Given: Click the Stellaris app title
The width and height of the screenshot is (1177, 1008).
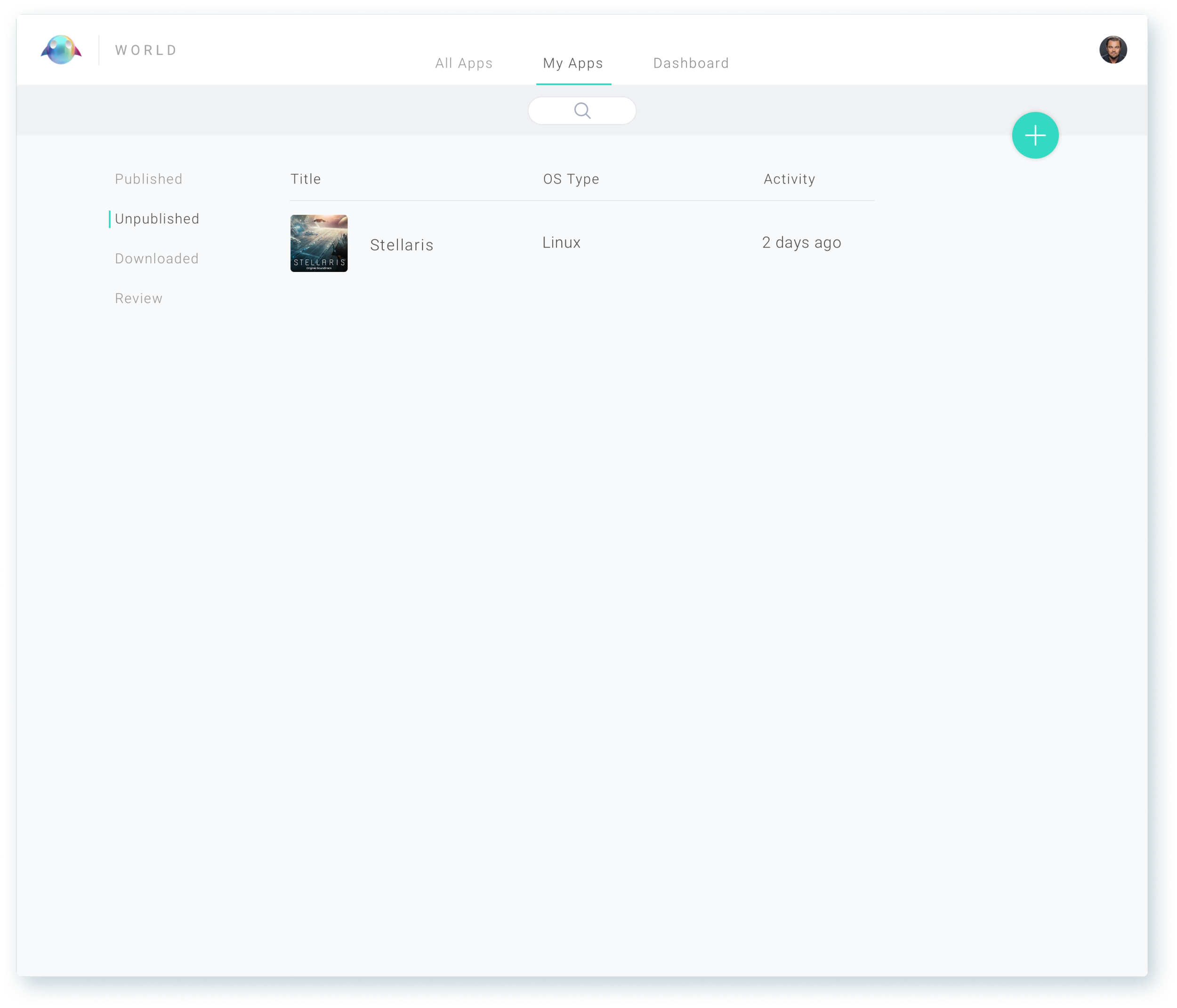Looking at the screenshot, I should click(402, 245).
